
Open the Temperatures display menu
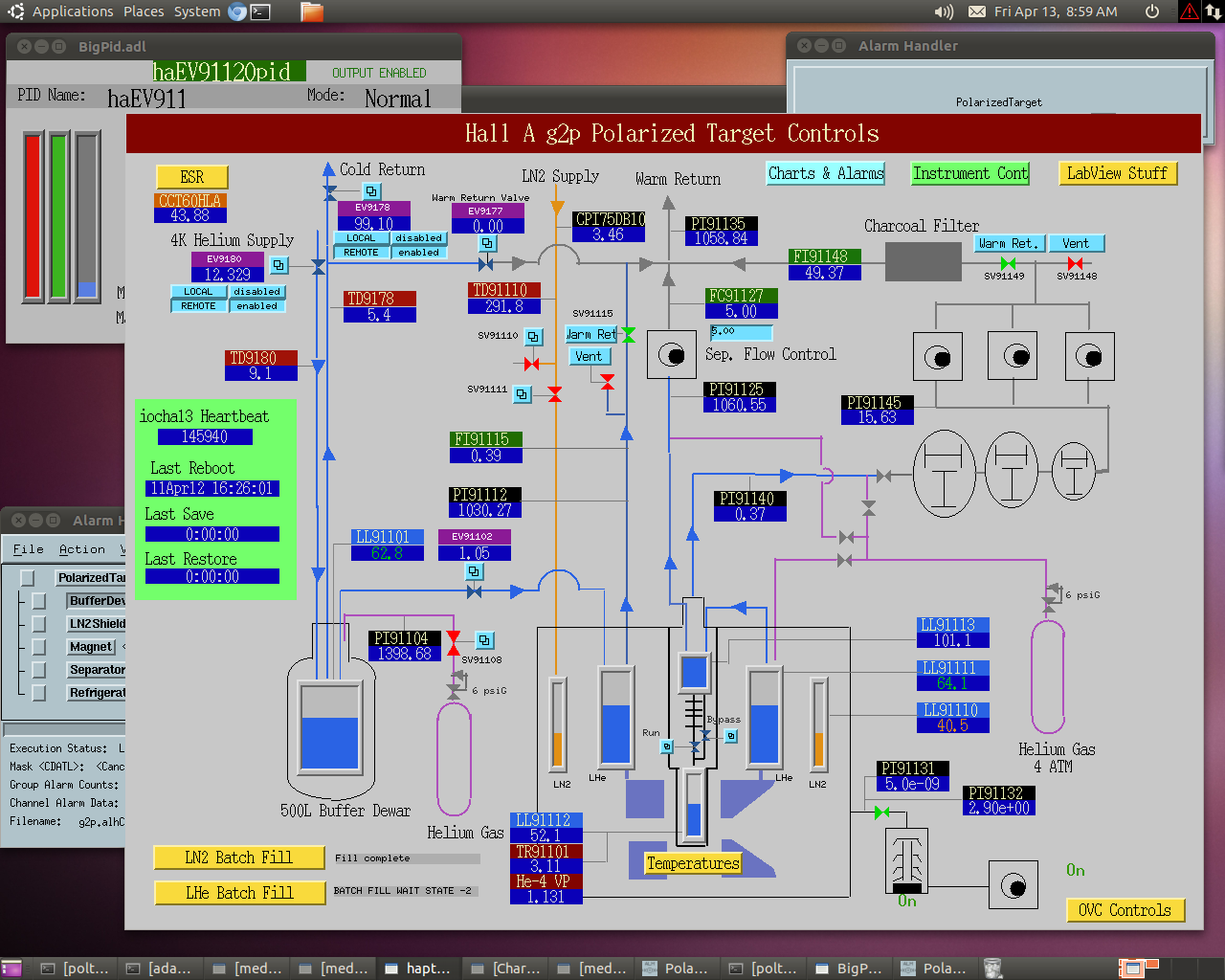point(693,863)
